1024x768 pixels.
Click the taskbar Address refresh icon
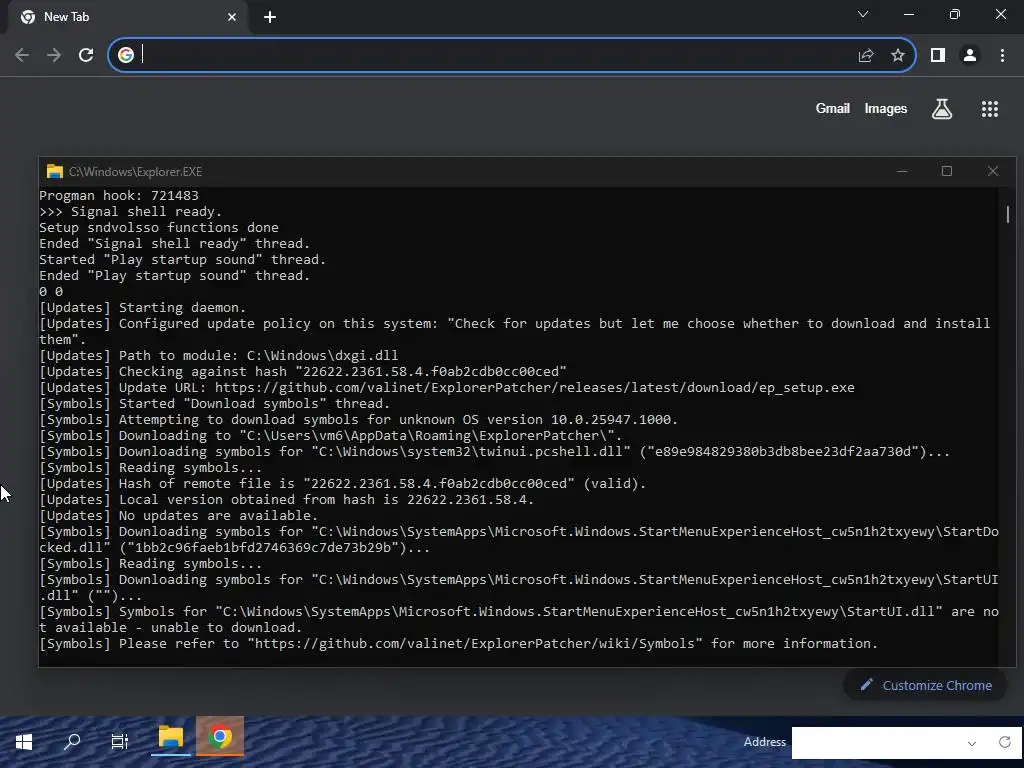click(x=1005, y=742)
